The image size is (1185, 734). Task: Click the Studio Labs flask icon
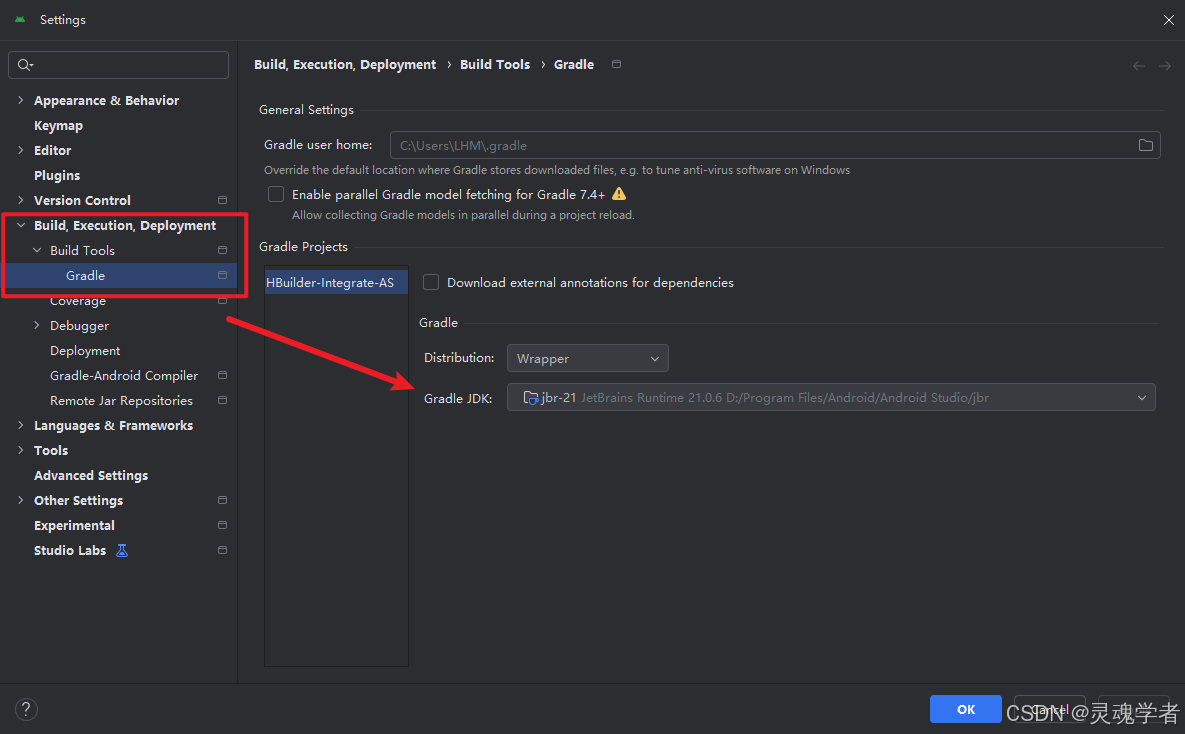[x=122, y=550]
